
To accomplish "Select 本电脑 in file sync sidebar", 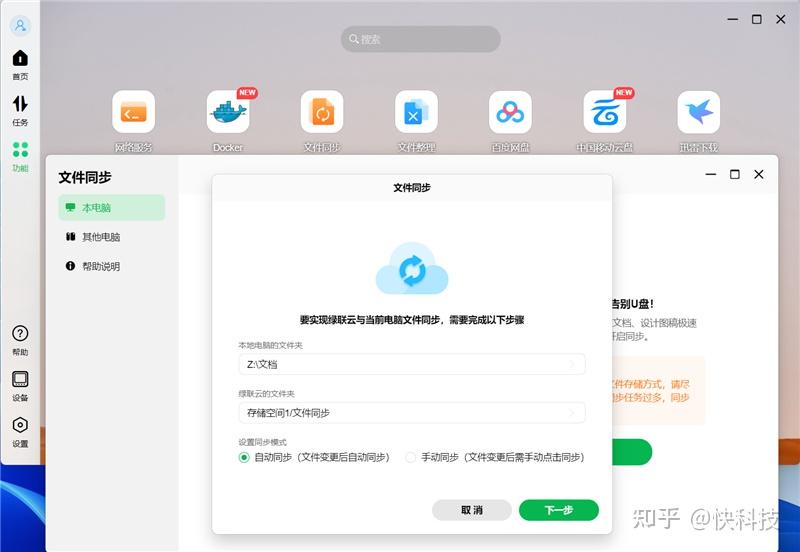I will click(112, 208).
